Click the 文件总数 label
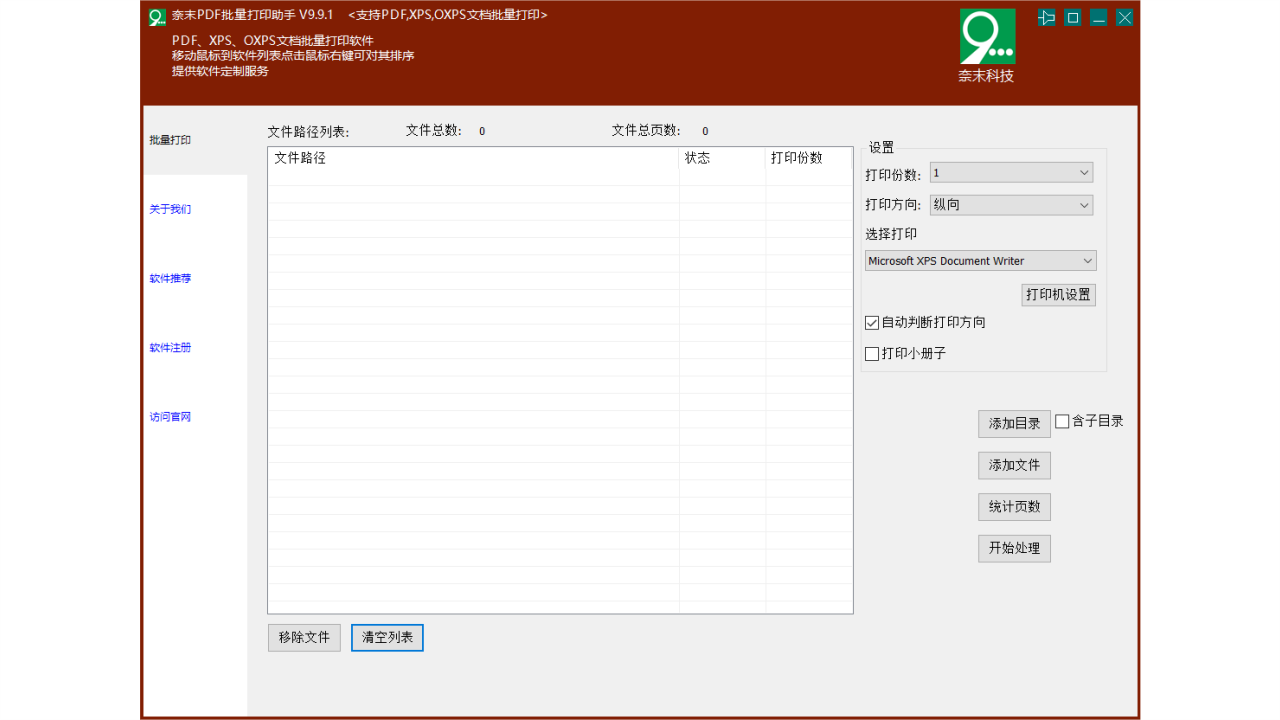This screenshot has height=720, width=1280. click(x=434, y=131)
